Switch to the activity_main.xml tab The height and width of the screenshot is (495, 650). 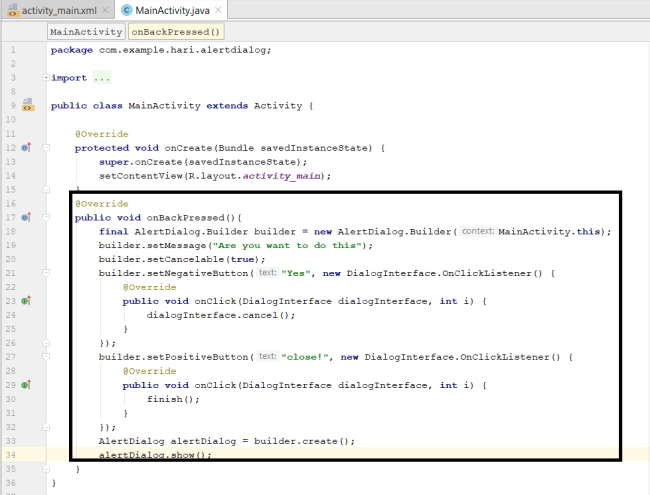tap(58, 10)
